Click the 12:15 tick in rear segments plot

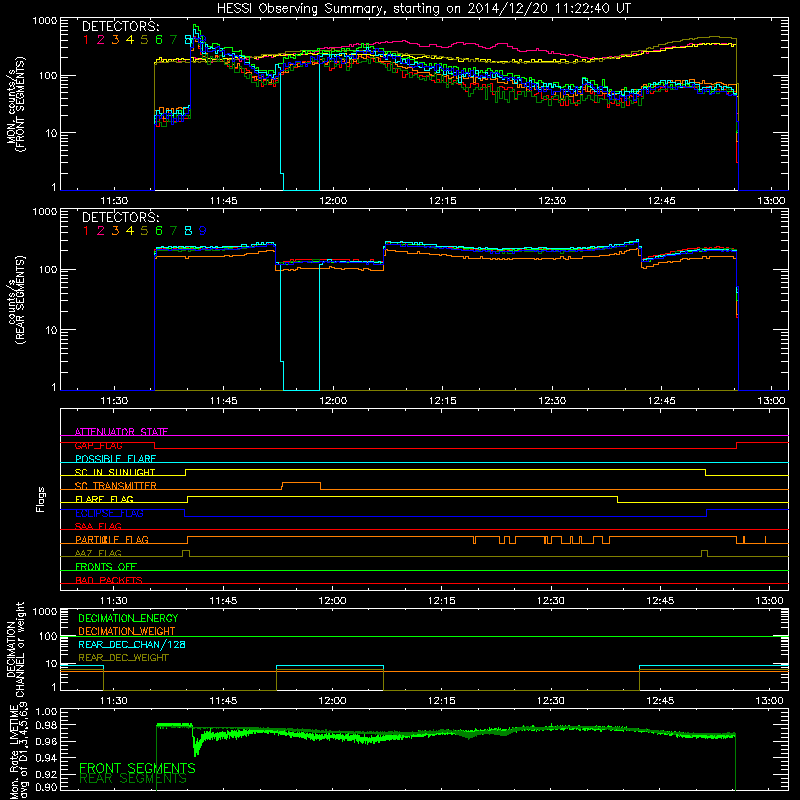(442, 401)
